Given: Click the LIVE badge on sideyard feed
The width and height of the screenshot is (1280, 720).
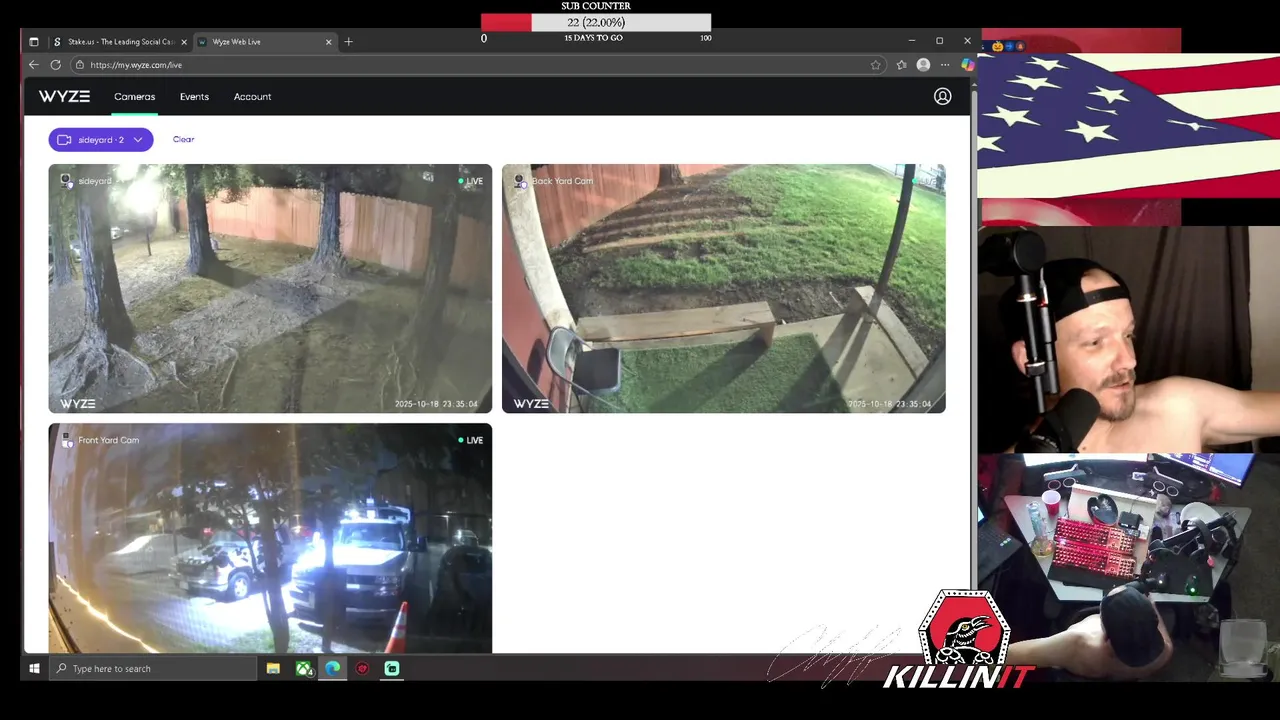Looking at the screenshot, I should click(471, 181).
